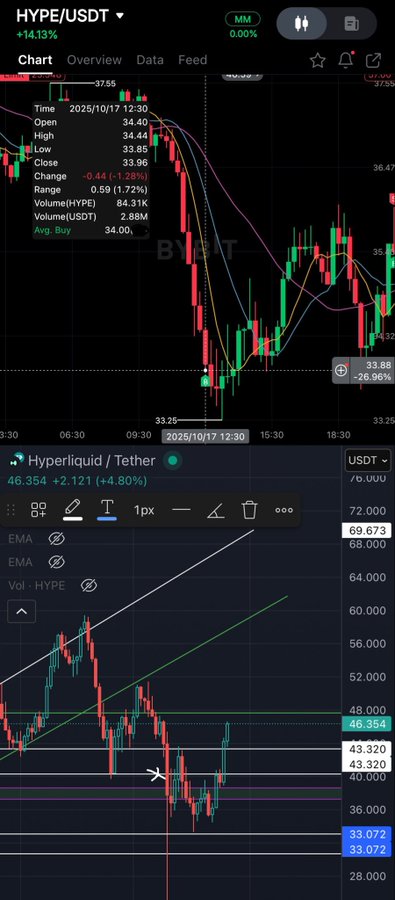The image size is (395, 900).
Task: Open the USDT currency dropdown
Action: click(368, 460)
